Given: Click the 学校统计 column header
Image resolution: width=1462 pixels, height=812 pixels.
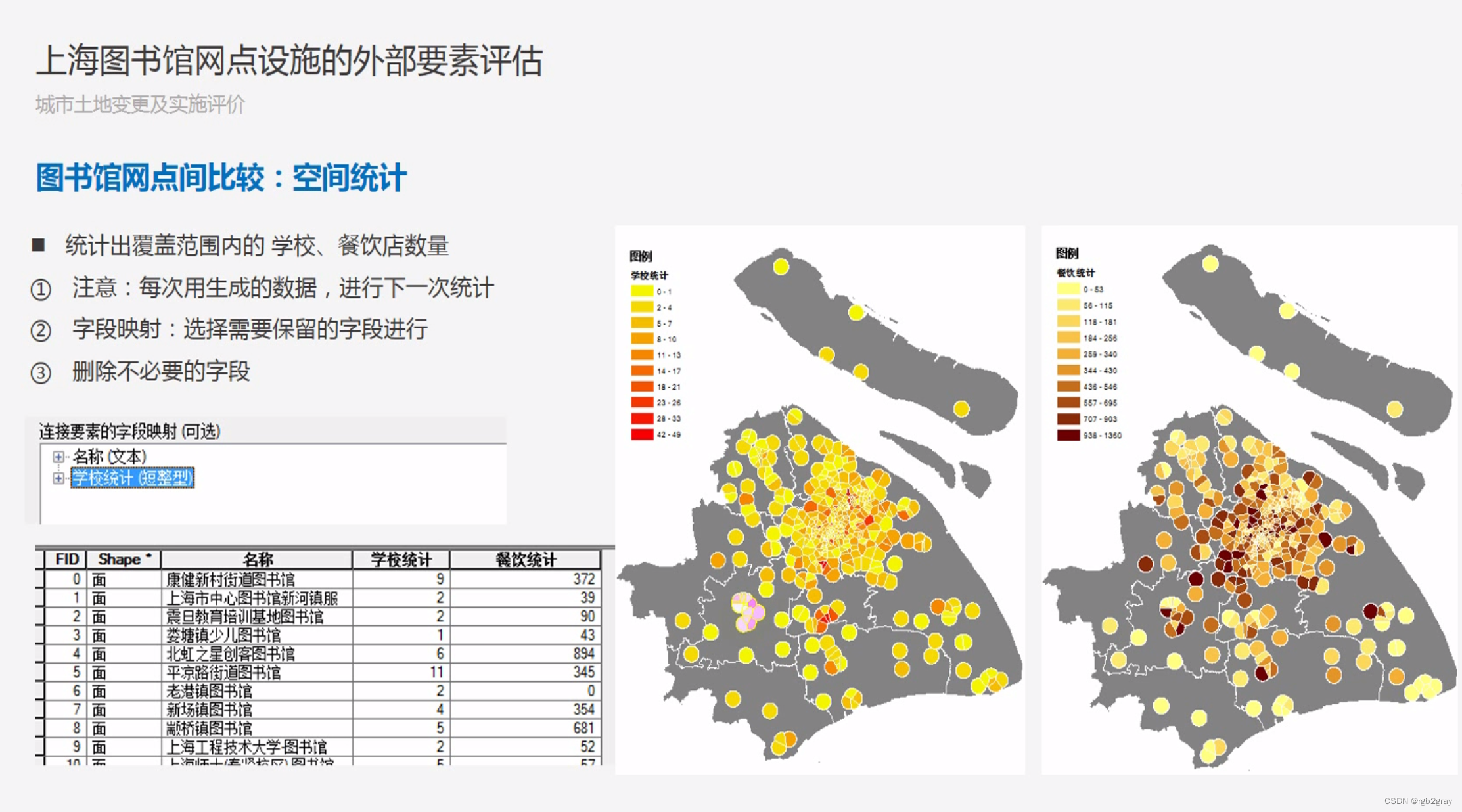Looking at the screenshot, I should [401, 559].
